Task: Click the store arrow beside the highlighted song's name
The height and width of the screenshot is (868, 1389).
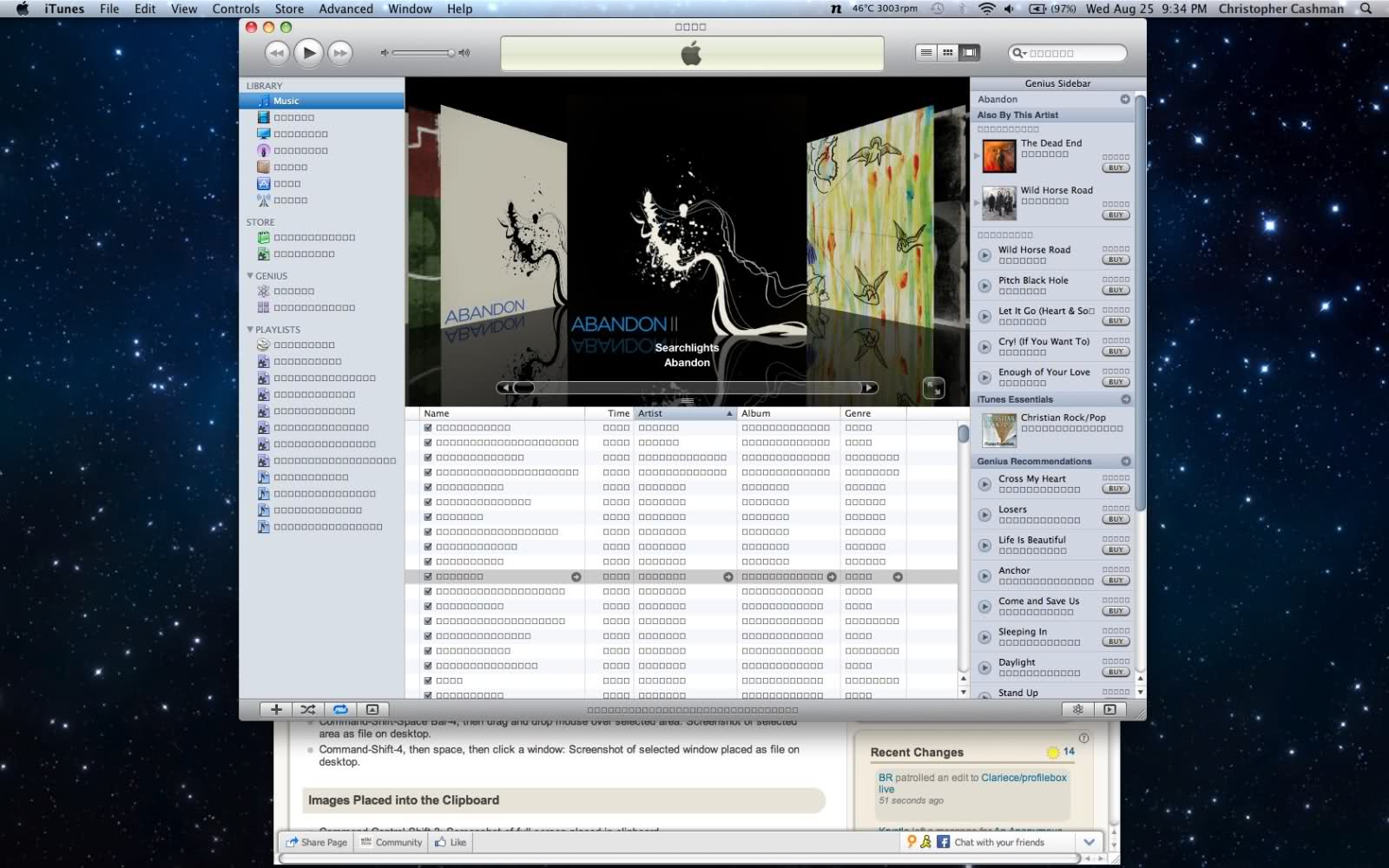Action: tap(576, 576)
